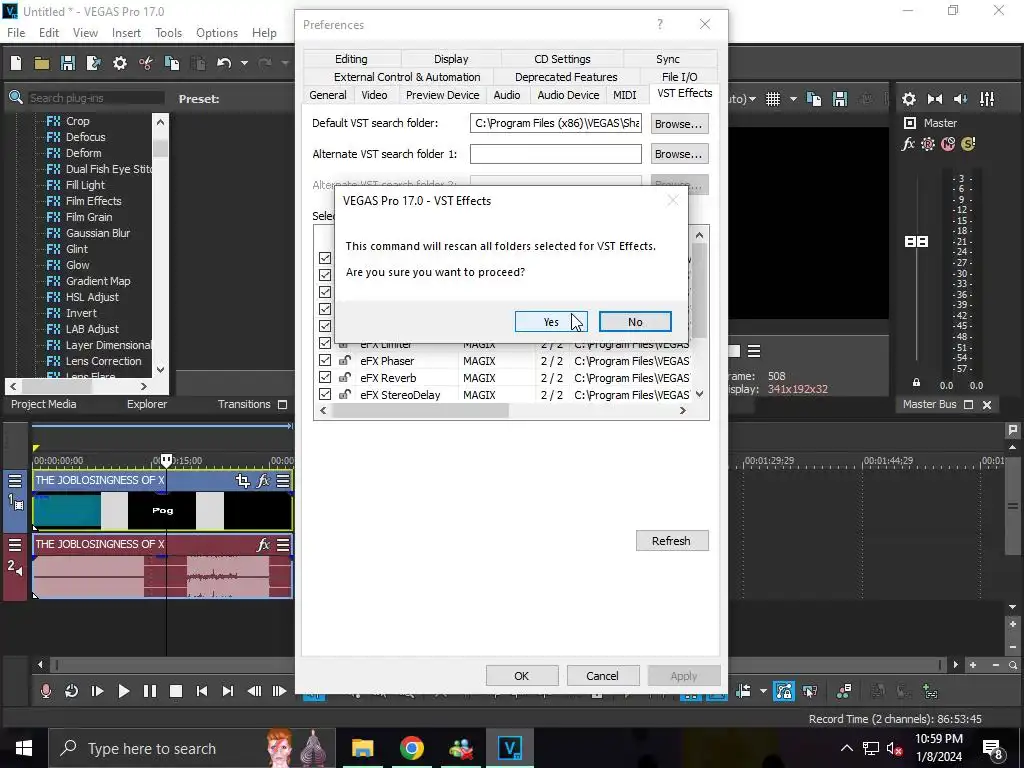Toggle the Master fader lock icon
This screenshot has width=1024, height=768.
point(916,383)
